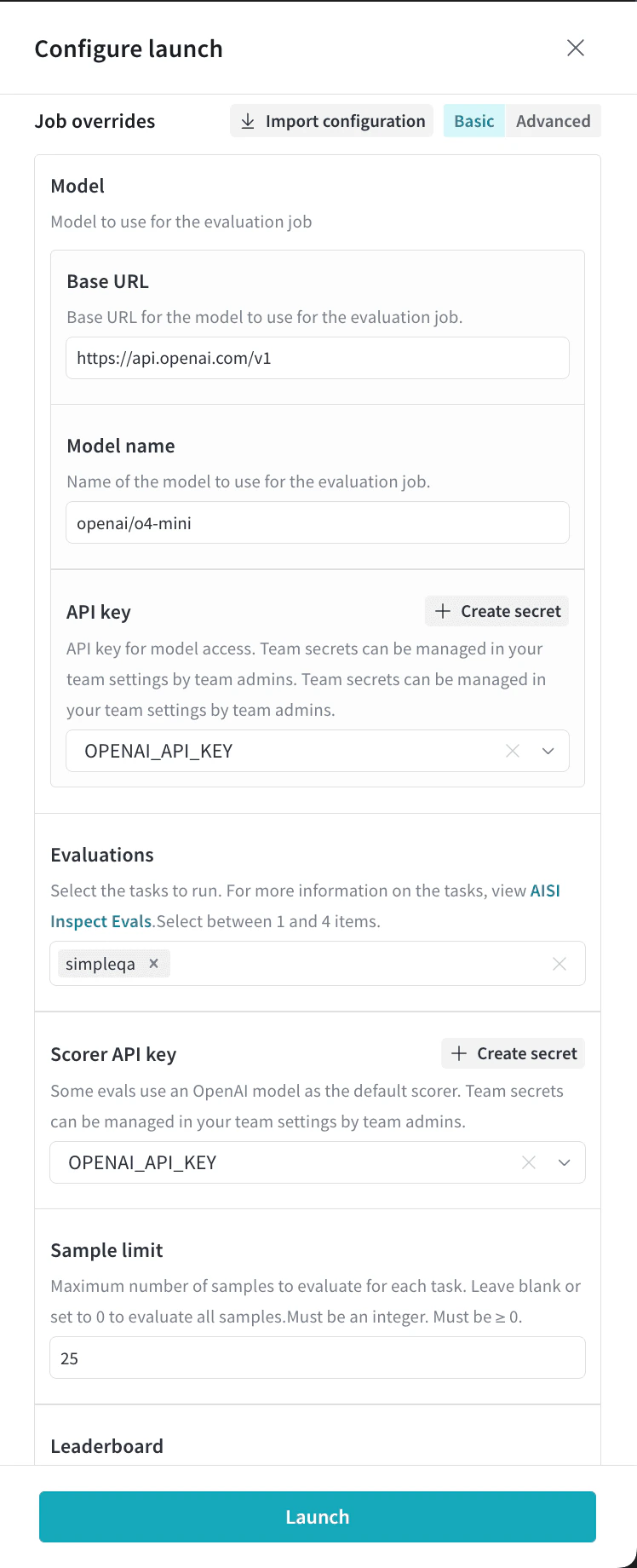Viewport: 637px width, 1568px height.
Task: Close the Configure launch dialog
Action: coord(576,48)
